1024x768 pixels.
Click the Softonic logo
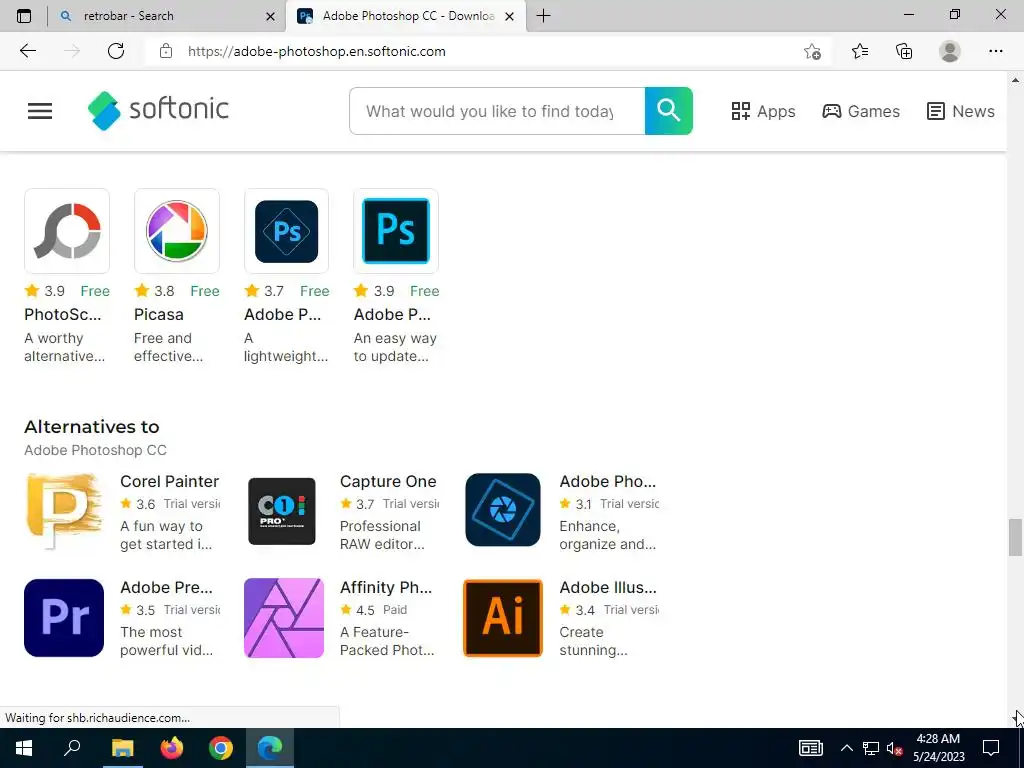pos(158,110)
